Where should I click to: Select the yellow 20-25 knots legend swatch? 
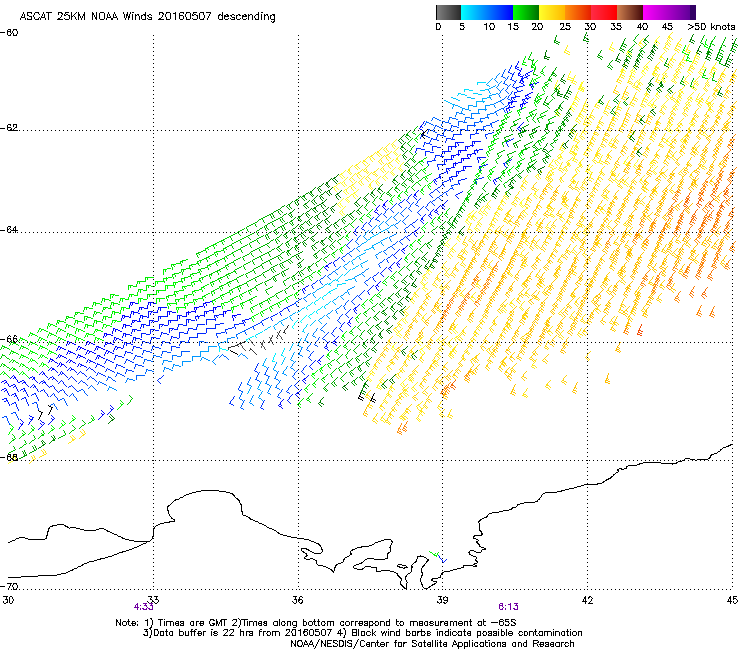tap(552, 12)
